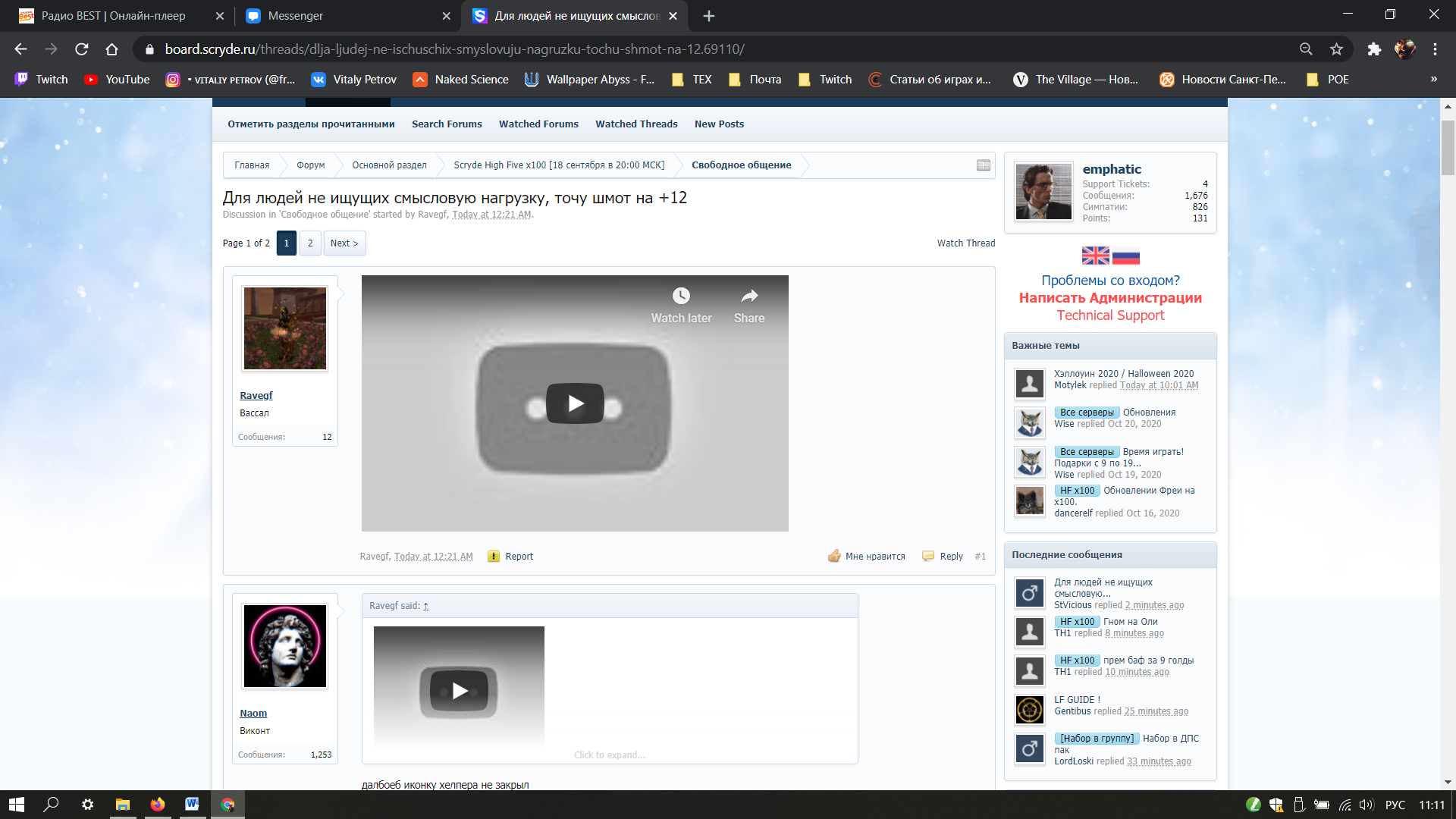
Task: Jump to original post via Ravegf said arrow
Action: point(426,606)
